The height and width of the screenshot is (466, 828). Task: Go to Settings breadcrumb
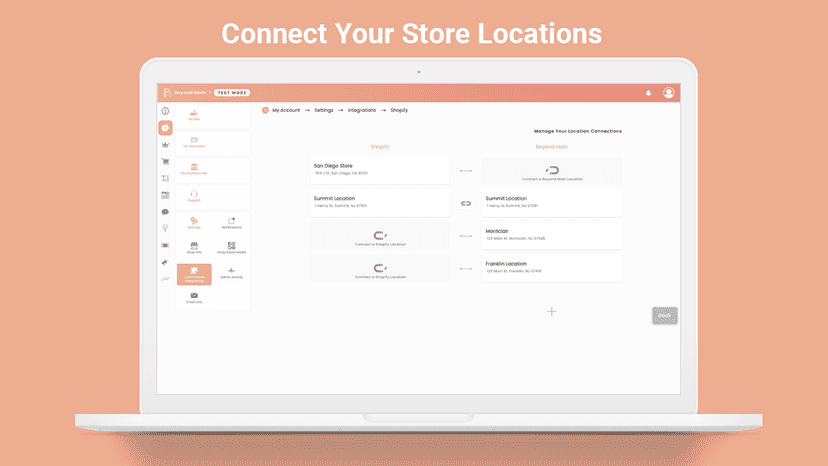324,110
